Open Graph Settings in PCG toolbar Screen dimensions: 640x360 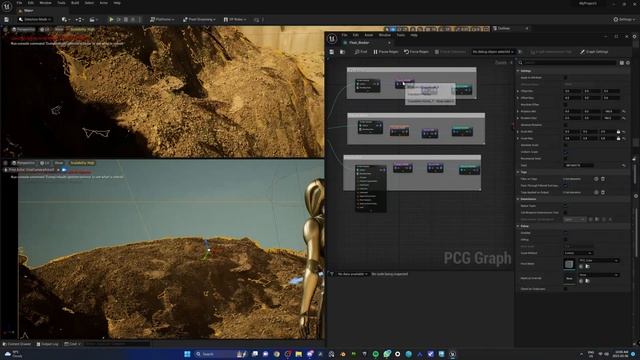click(594, 52)
